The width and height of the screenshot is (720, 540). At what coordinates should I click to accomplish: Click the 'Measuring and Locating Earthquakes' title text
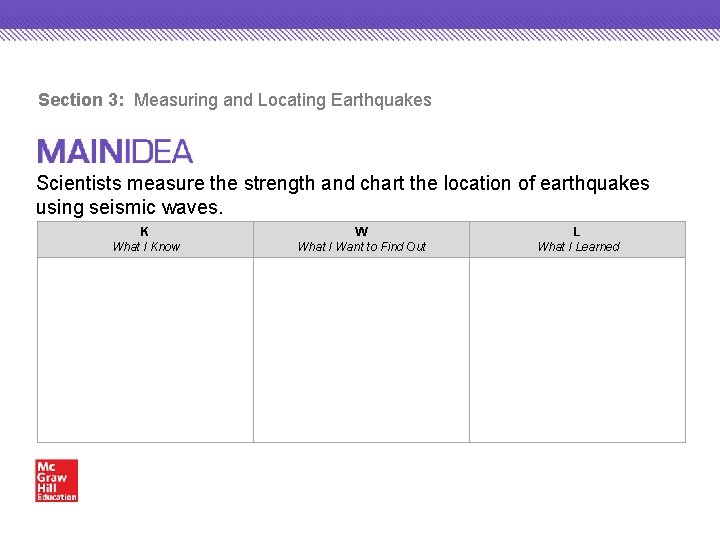coord(283,100)
